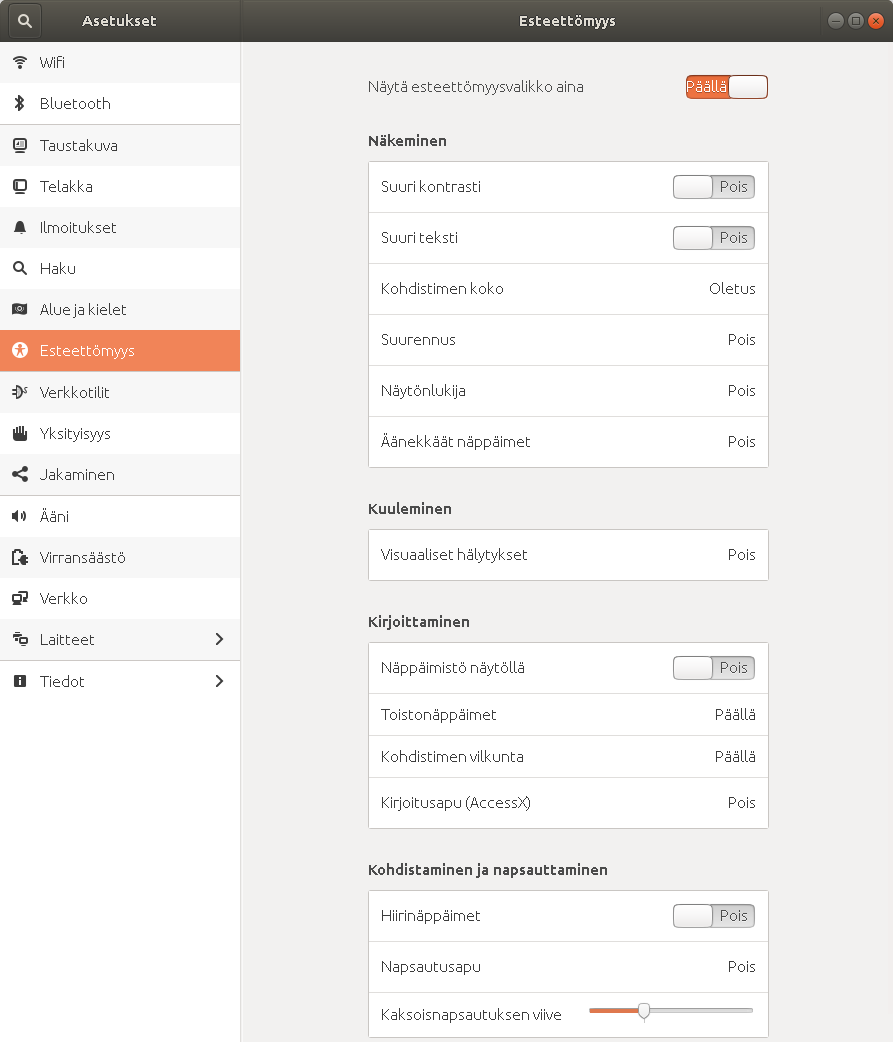Expand the Tiedot section arrow

click(x=219, y=681)
